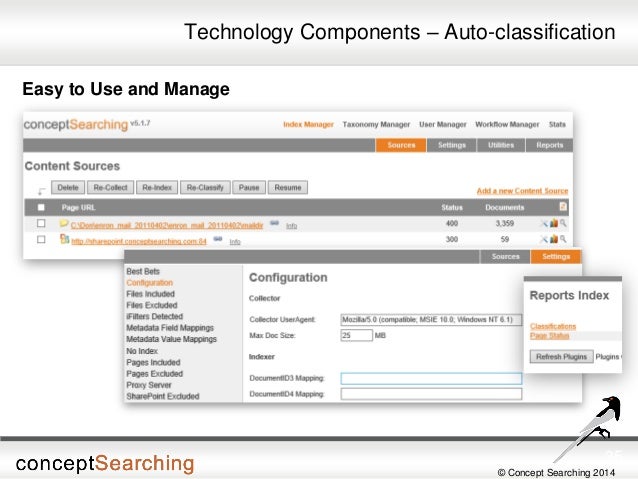Viewport: 638px width, 479px height.
Task: Click the tools icon in the sharepoint row
Action: pos(544,239)
